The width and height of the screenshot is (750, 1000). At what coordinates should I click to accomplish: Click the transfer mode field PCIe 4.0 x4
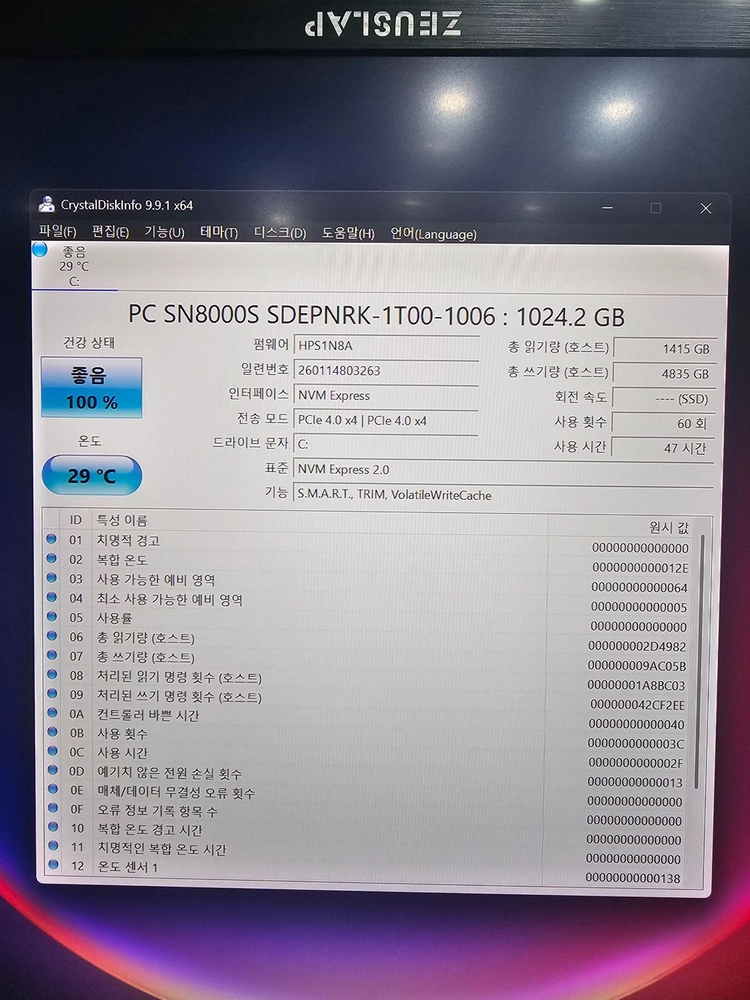coord(386,420)
